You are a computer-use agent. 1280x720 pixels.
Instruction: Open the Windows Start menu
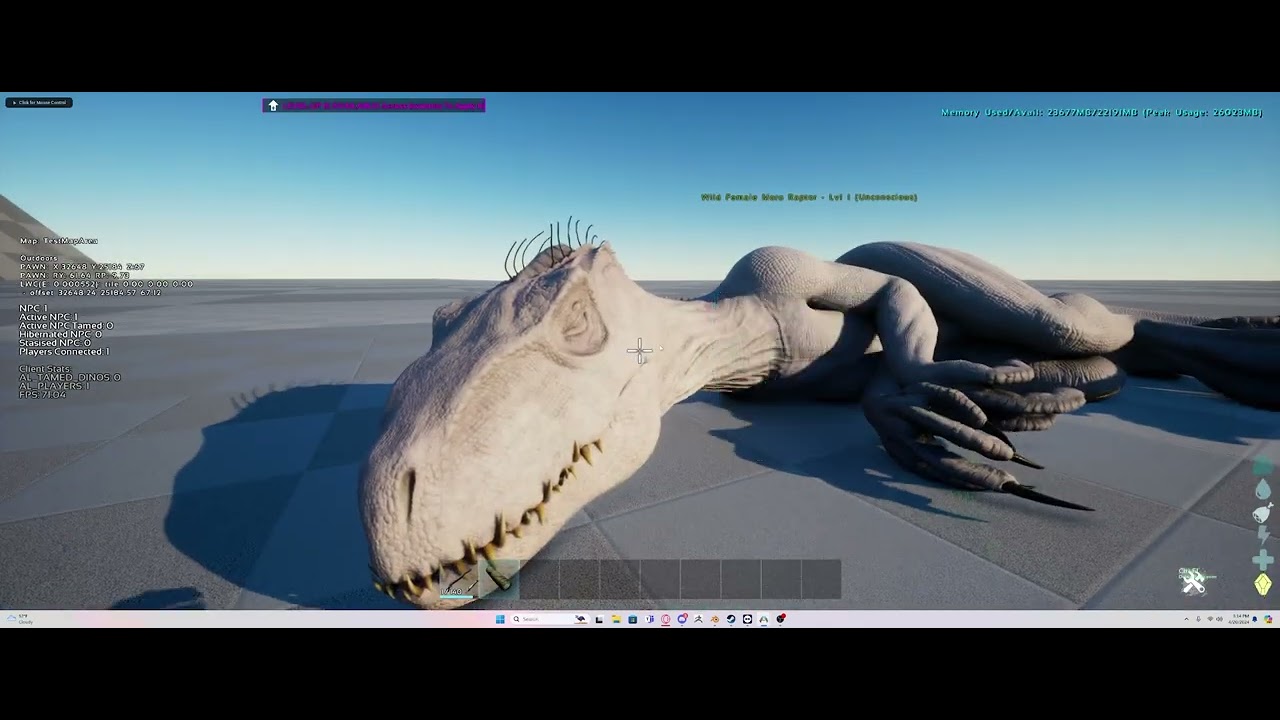[500, 619]
